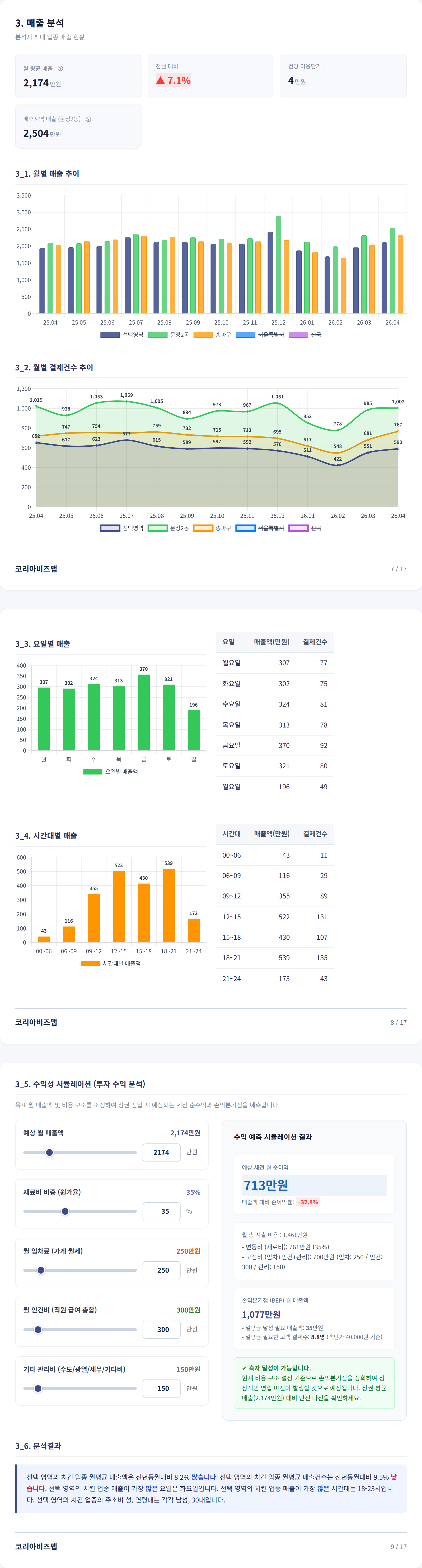Enable hidden 서울특별시 line in the 월별 결제건수 추이 legend

click(x=260, y=528)
